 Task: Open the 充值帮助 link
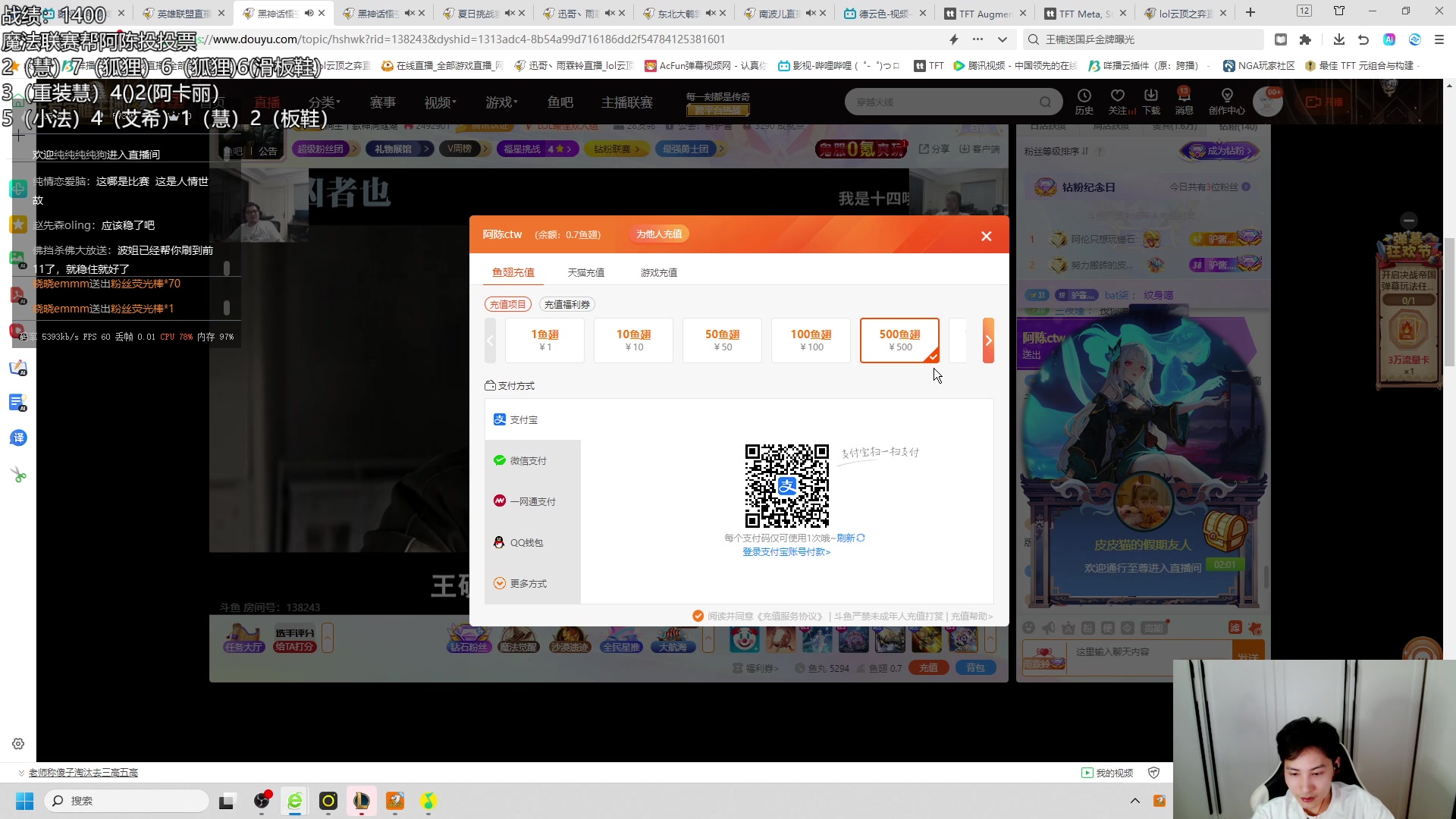(971, 616)
